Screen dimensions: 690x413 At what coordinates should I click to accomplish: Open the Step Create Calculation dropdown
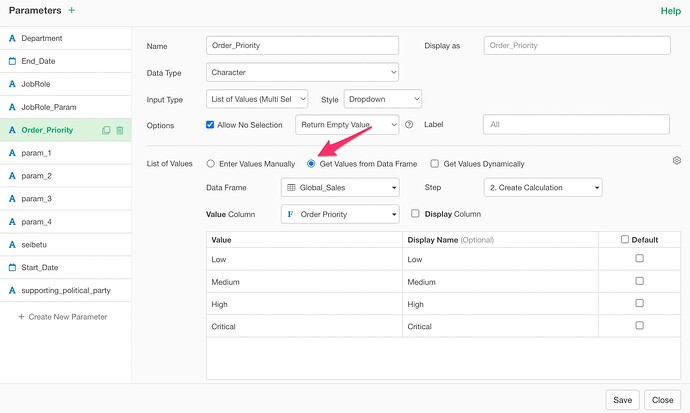point(543,187)
